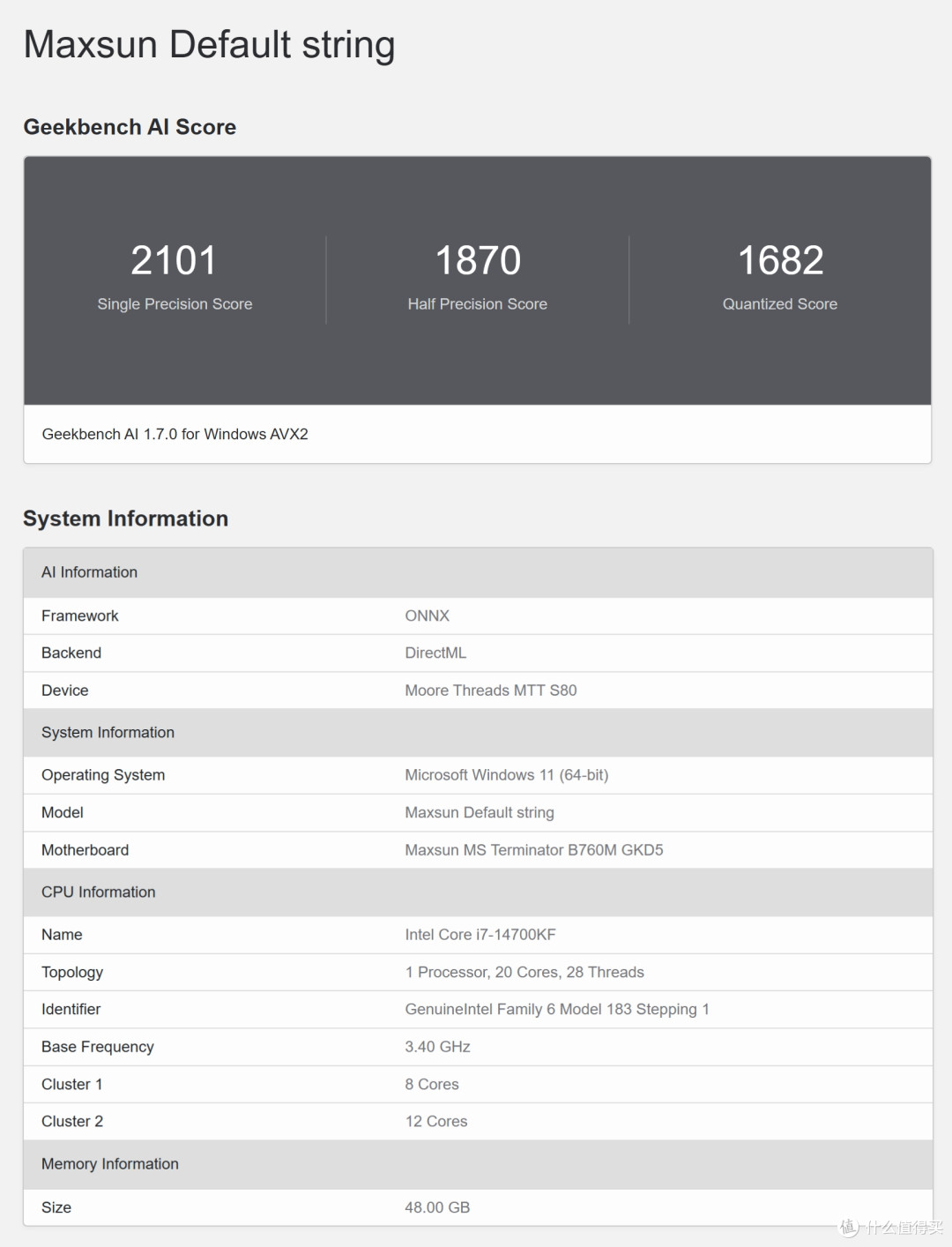Click the System Information section heading
The height and width of the screenshot is (1247, 952).
click(x=126, y=519)
